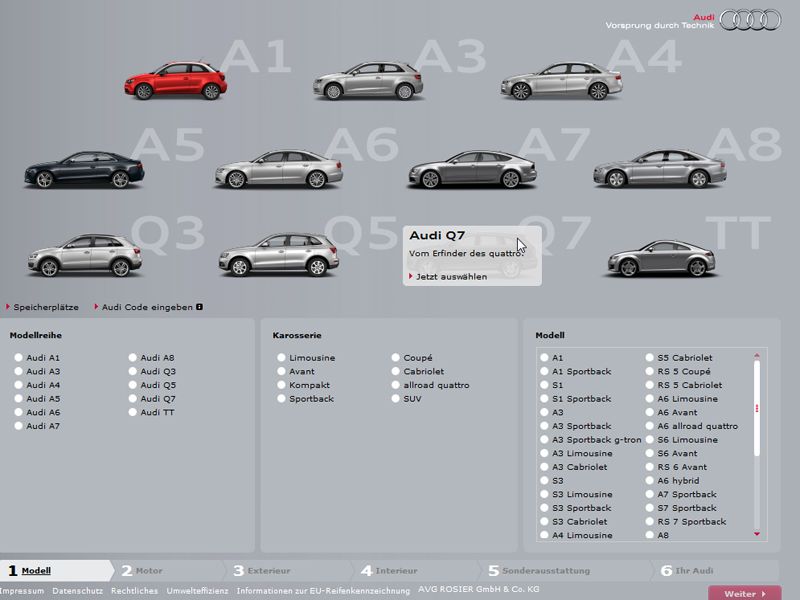The height and width of the screenshot is (600, 800).
Task: Select the RS 7 Sportback model
Action: pos(649,521)
